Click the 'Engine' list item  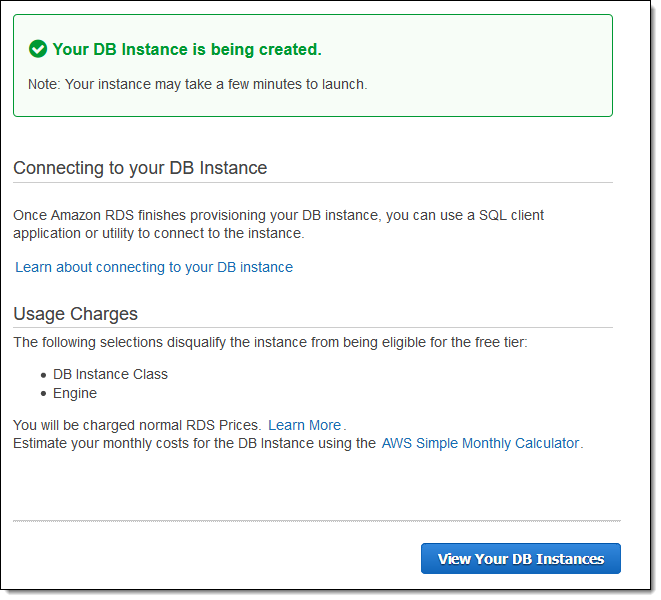click(x=75, y=393)
